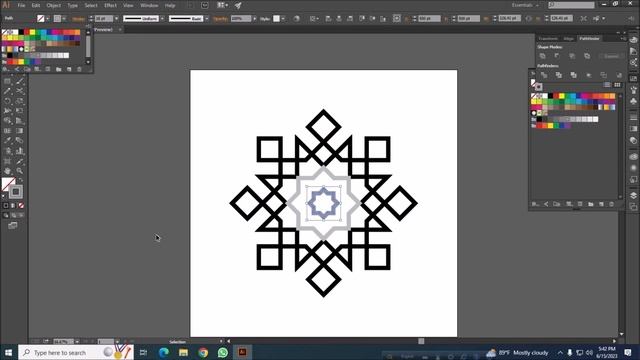Viewport: 640px width, 360px height.
Task: Select the Shape Builder tool
Action: (x=7, y=121)
